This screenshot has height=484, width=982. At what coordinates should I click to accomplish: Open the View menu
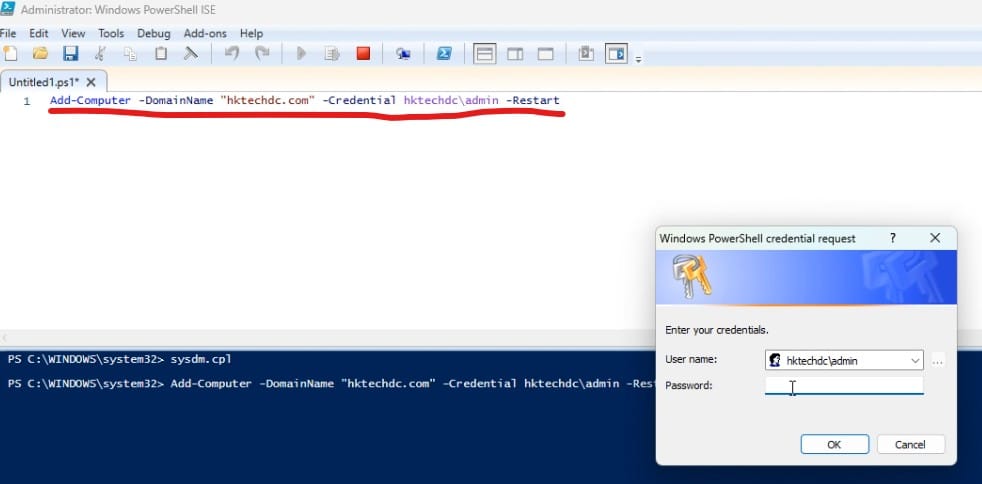(73, 33)
